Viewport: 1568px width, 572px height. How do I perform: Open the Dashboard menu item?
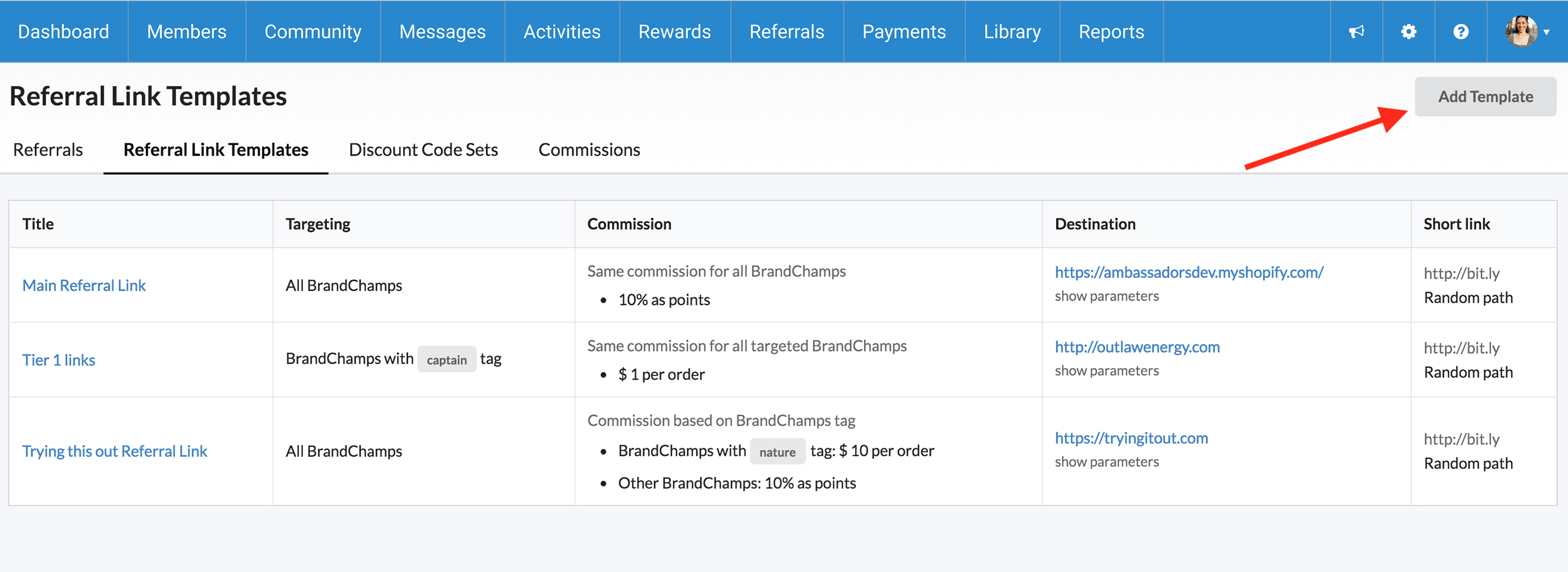[63, 32]
